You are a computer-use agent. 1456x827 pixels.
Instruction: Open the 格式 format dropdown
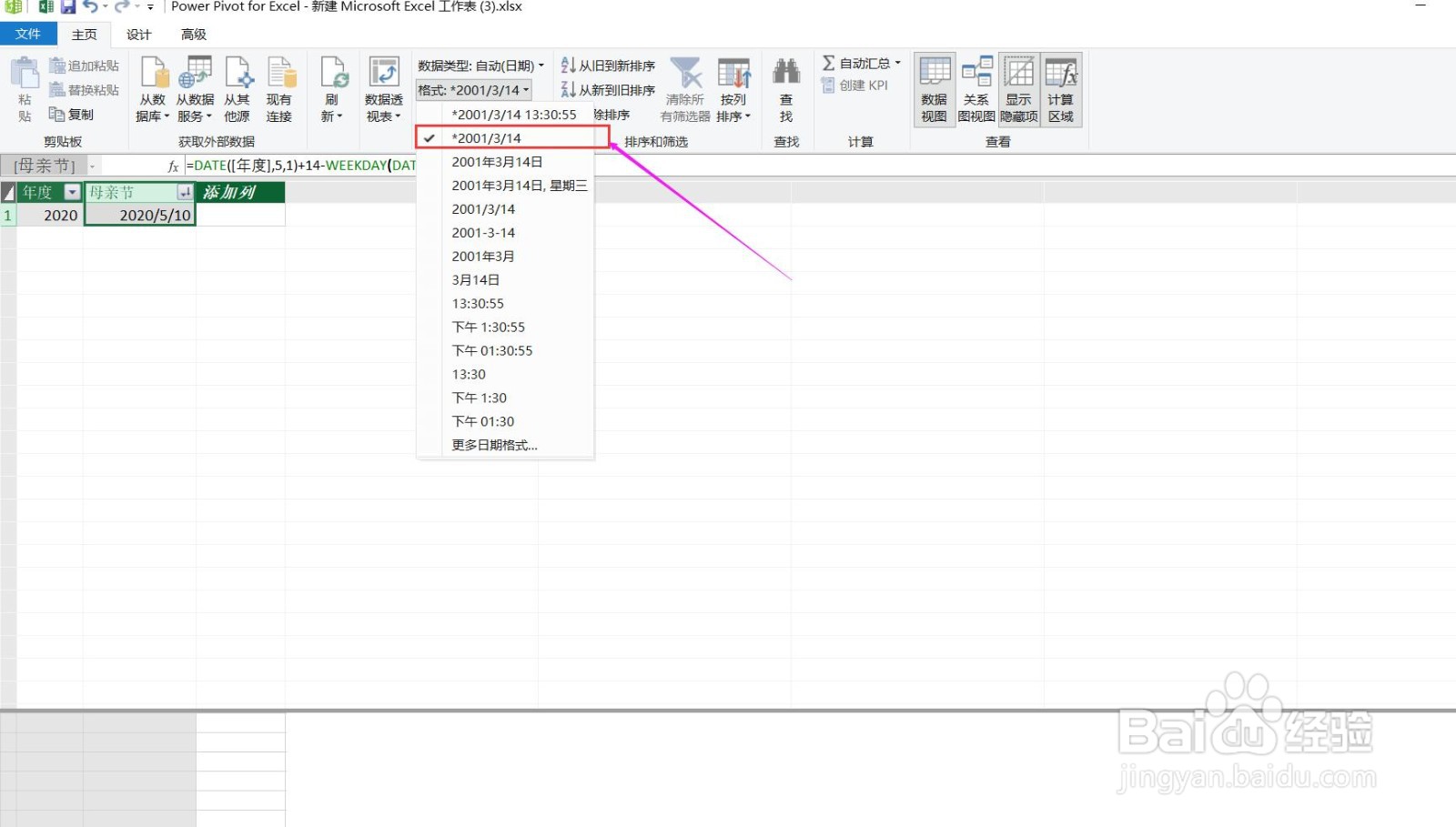[473, 90]
